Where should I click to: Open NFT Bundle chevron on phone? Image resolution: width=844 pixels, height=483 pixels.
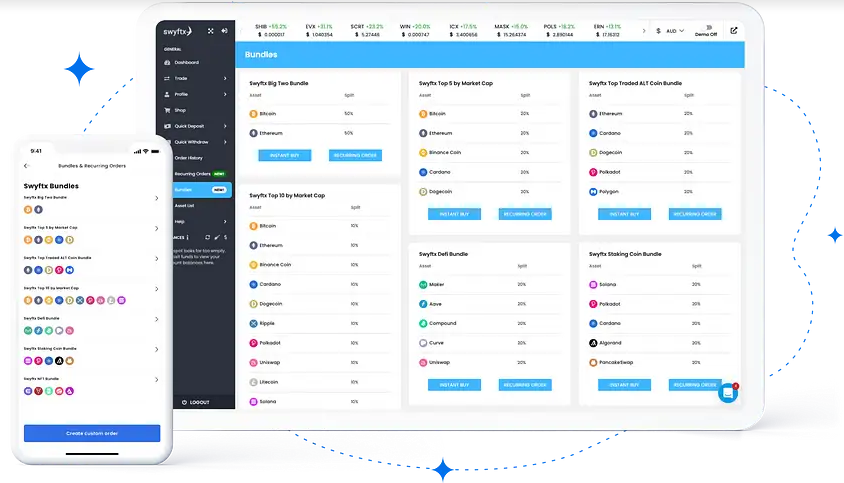coord(157,380)
